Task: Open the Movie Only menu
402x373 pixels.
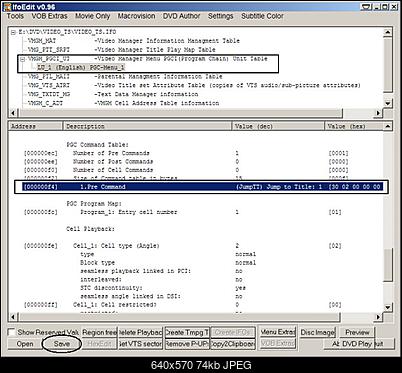Action: (92, 16)
